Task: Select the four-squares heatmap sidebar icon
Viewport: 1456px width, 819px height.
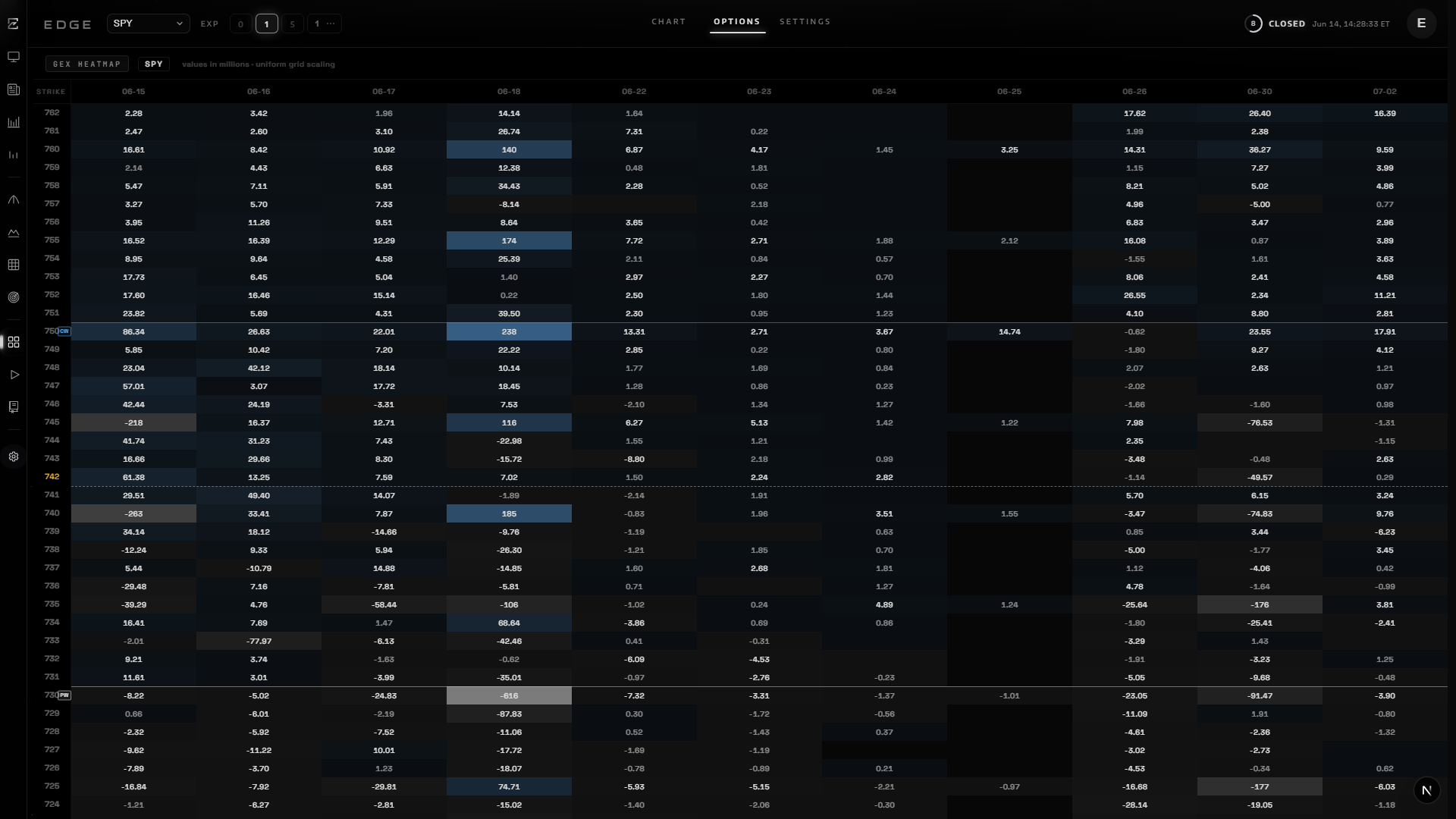Action: click(14, 343)
